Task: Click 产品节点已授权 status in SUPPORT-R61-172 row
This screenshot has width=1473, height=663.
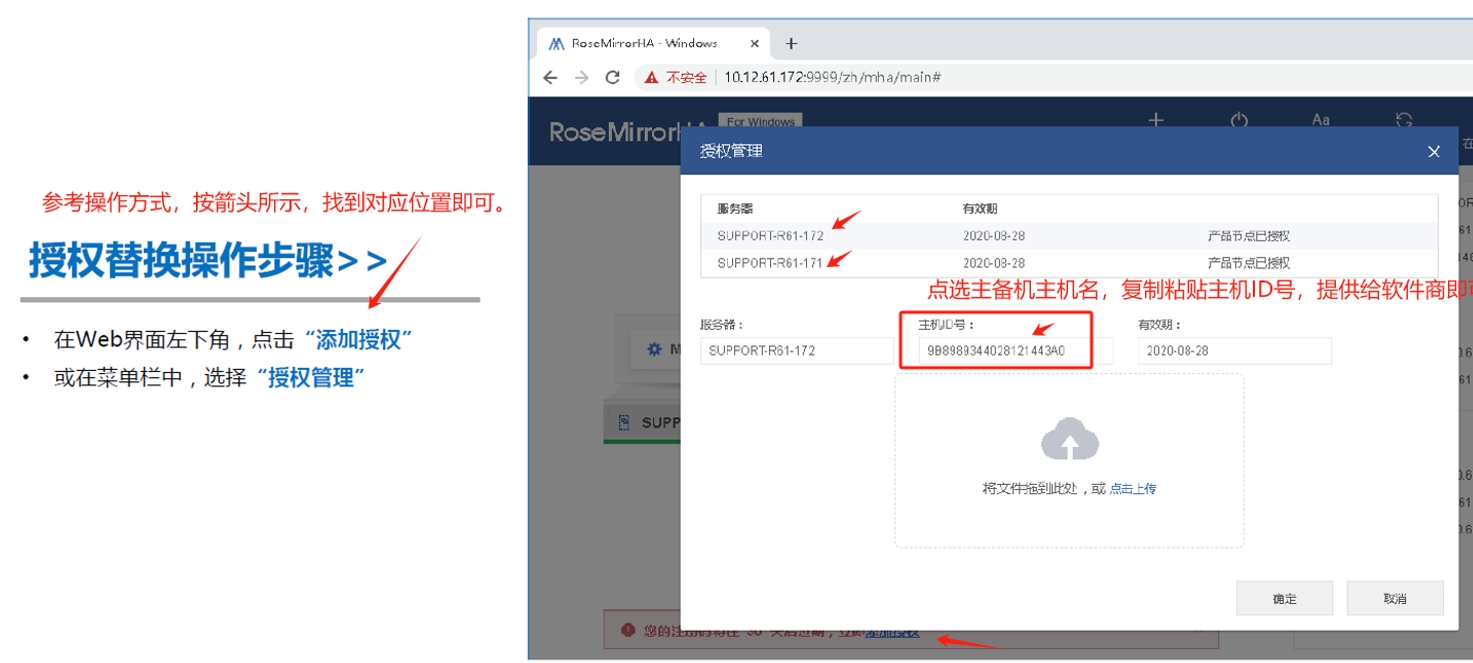Action: 1249,236
